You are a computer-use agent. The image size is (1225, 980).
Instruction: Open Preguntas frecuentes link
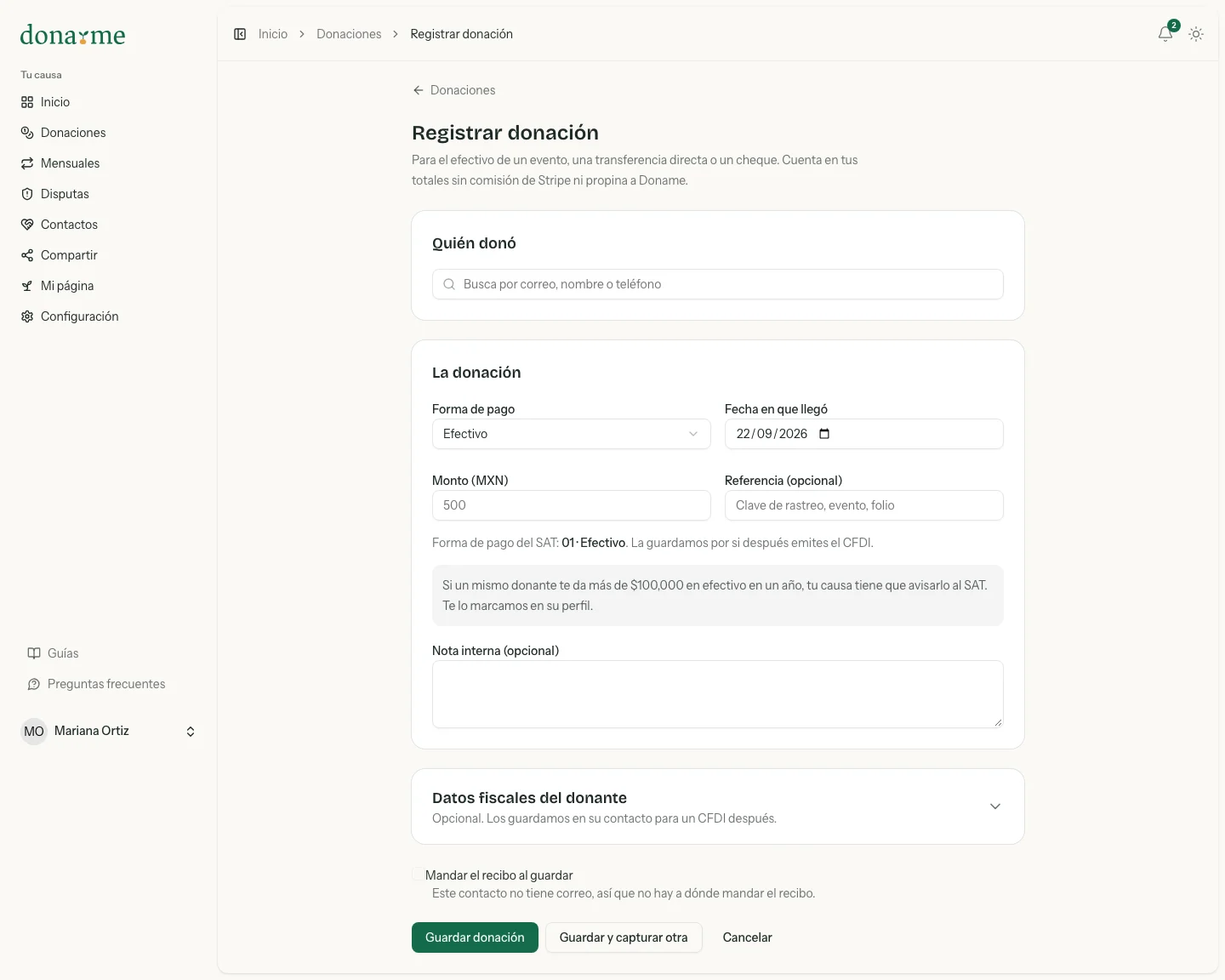pos(108,684)
